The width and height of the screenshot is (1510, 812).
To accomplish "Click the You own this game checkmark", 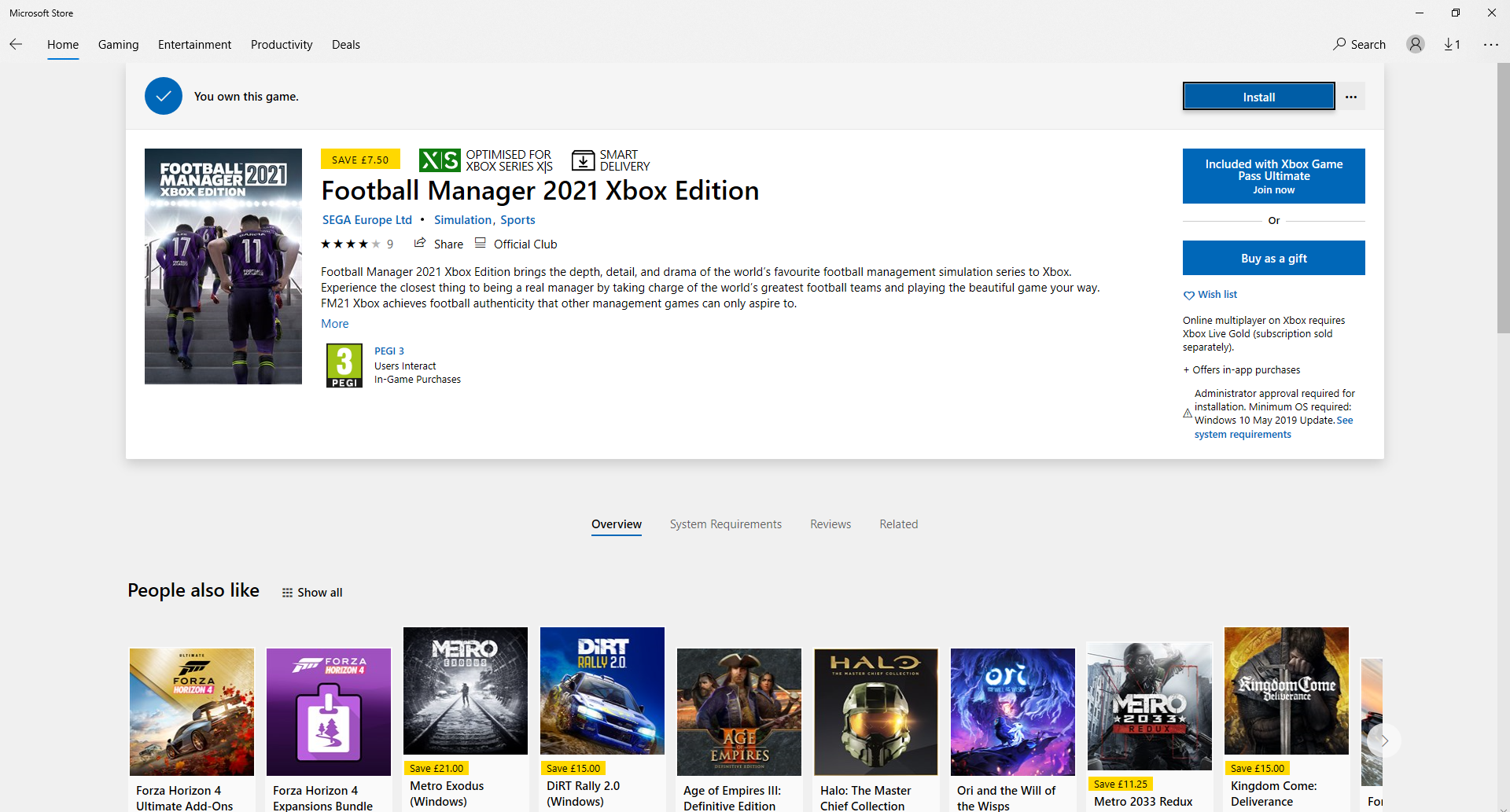I will pyautogui.click(x=164, y=96).
